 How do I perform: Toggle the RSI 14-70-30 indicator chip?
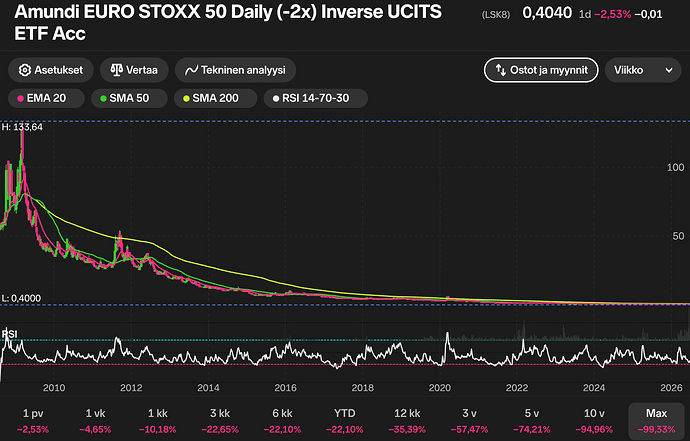pyautogui.click(x=316, y=98)
